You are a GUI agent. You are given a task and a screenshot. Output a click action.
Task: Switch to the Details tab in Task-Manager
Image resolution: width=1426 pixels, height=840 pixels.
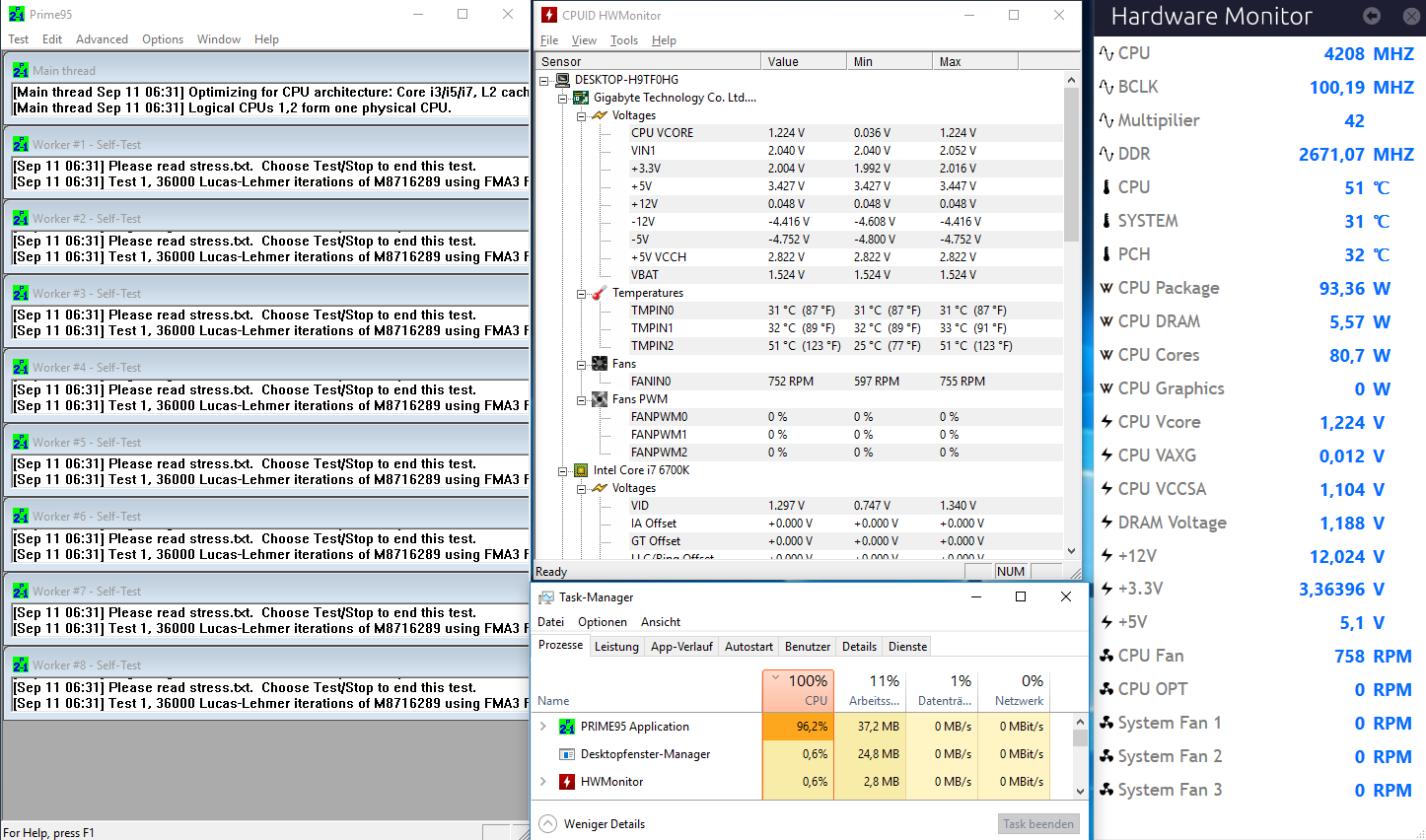coord(859,647)
